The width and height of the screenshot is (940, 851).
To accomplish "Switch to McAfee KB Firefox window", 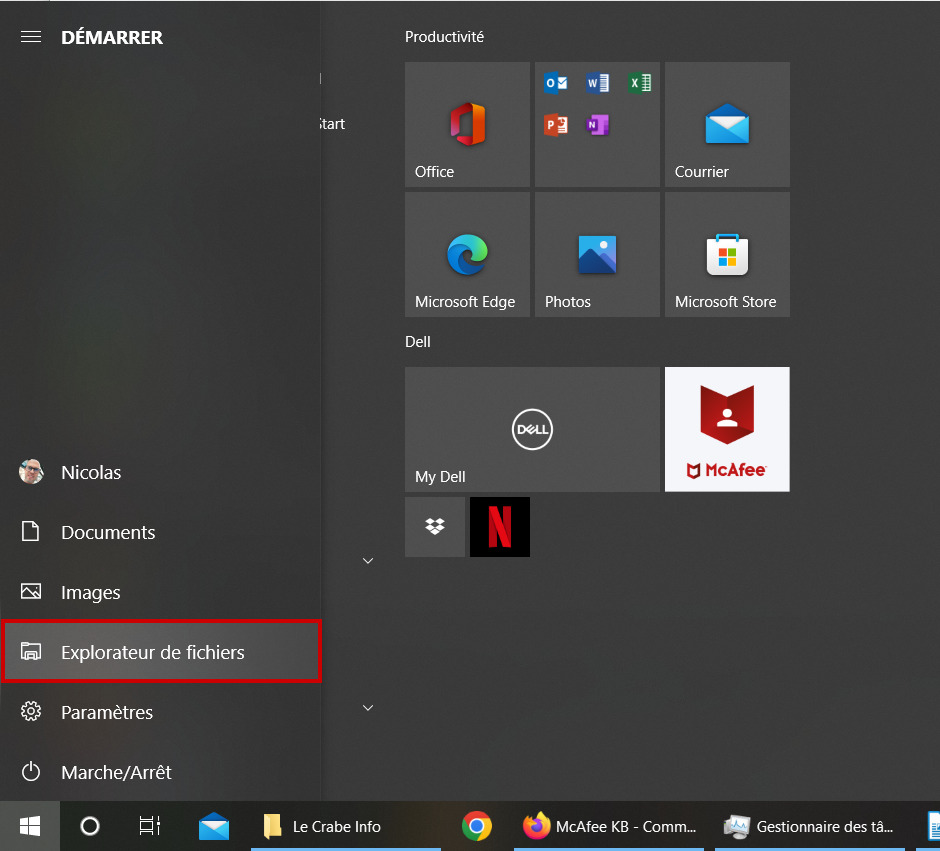I will coord(608,826).
